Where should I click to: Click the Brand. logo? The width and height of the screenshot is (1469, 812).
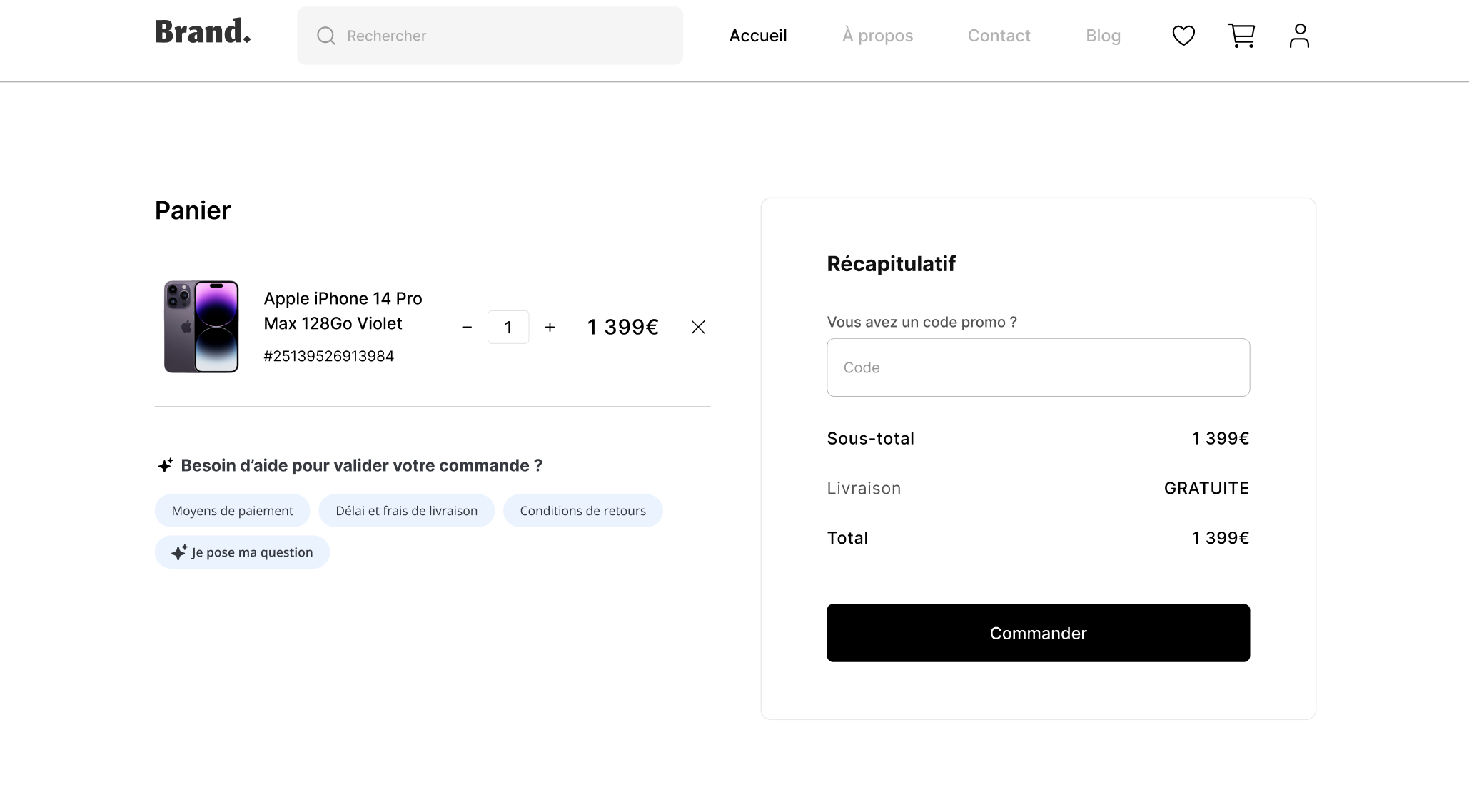coord(203,32)
